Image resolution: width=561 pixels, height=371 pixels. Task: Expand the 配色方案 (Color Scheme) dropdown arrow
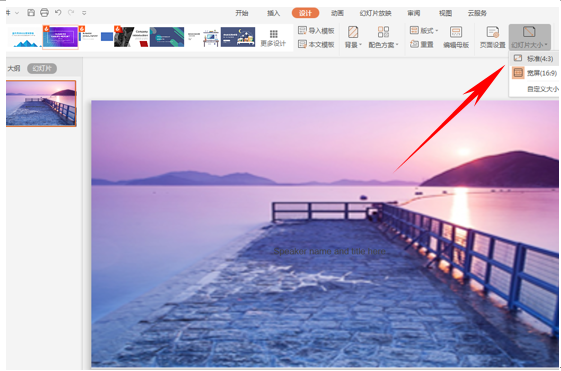point(397,45)
